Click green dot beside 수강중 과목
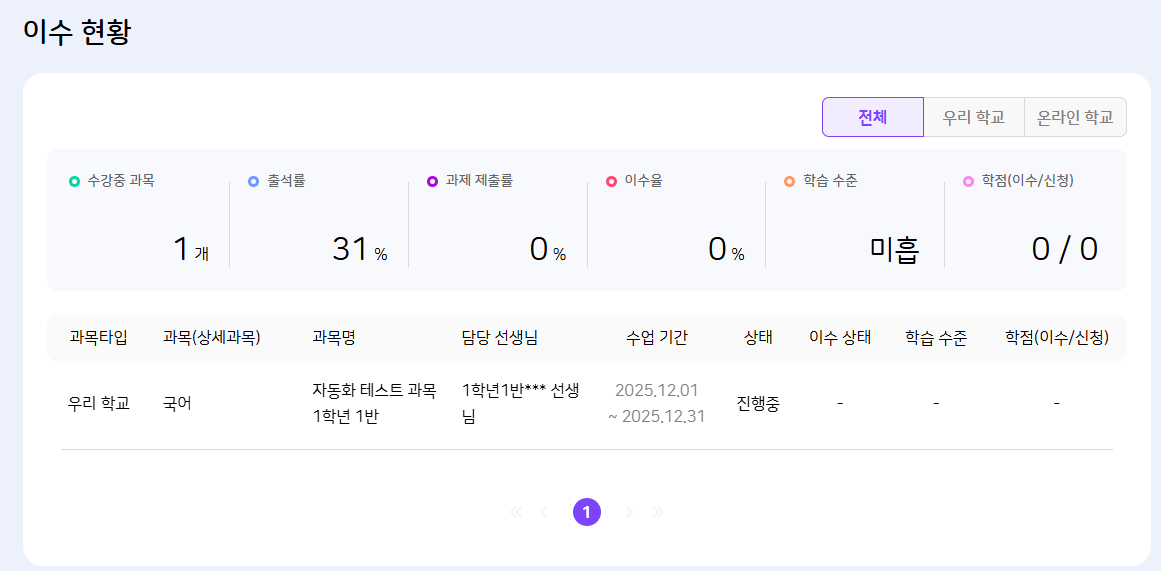1161x571 pixels. 74,181
